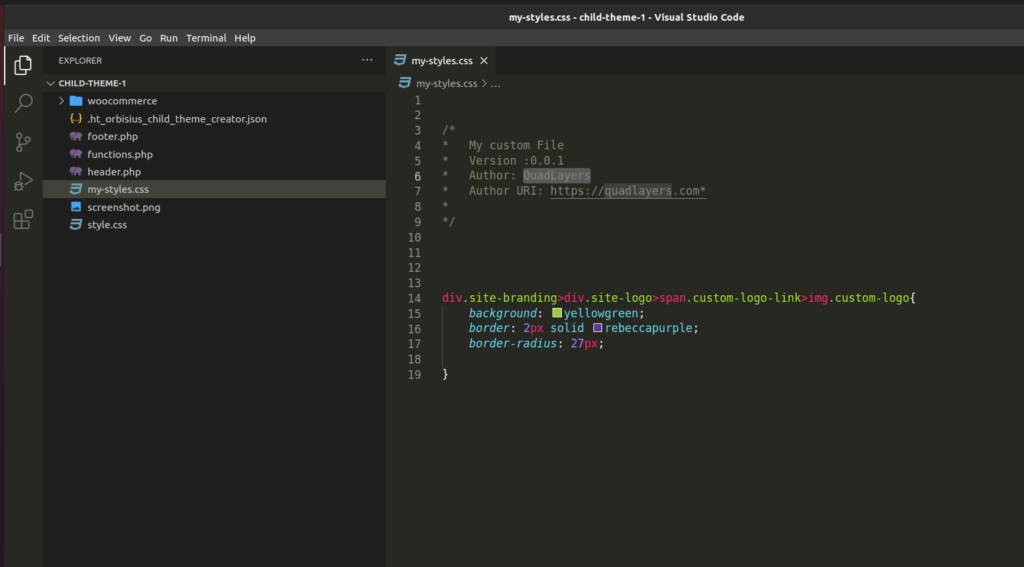Image resolution: width=1024 pixels, height=567 pixels.
Task: Click the PHP icon beside header.php
Action: [76, 172]
